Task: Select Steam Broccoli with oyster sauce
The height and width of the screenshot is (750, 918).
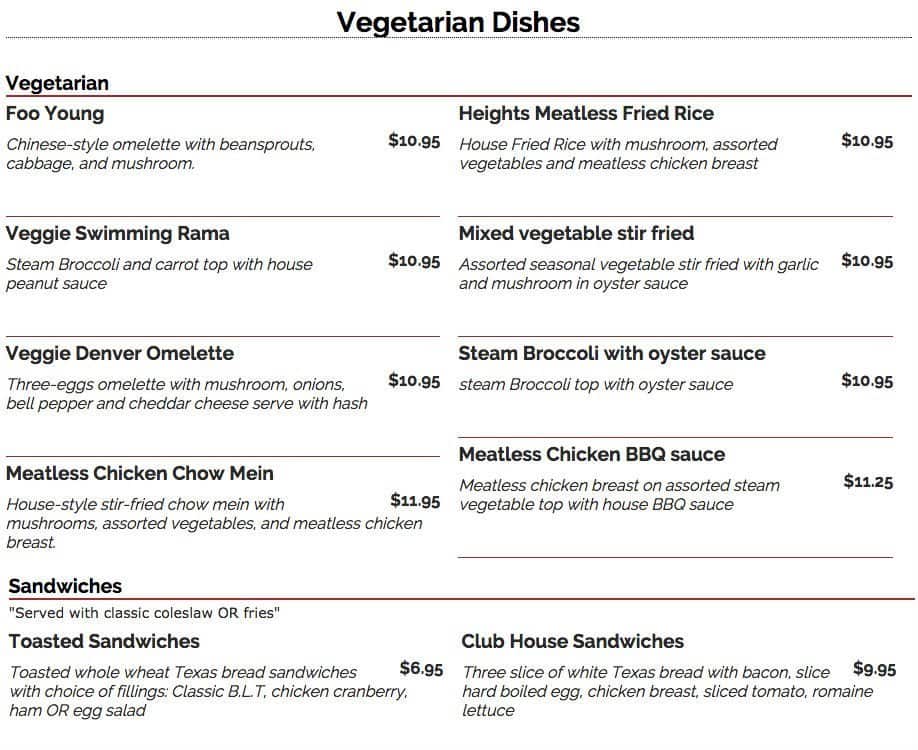Action: pos(612,353)
